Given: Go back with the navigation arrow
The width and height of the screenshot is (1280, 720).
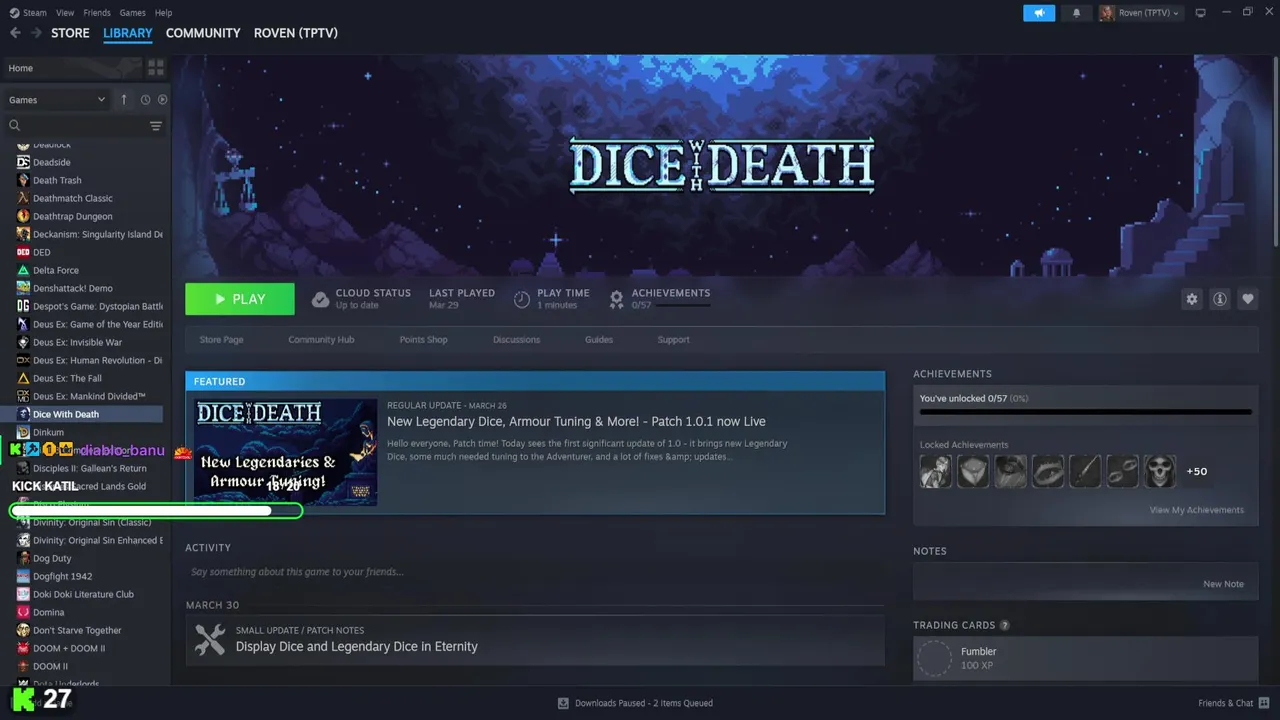Looking at the screenshot, I should [x=15, y=33].
